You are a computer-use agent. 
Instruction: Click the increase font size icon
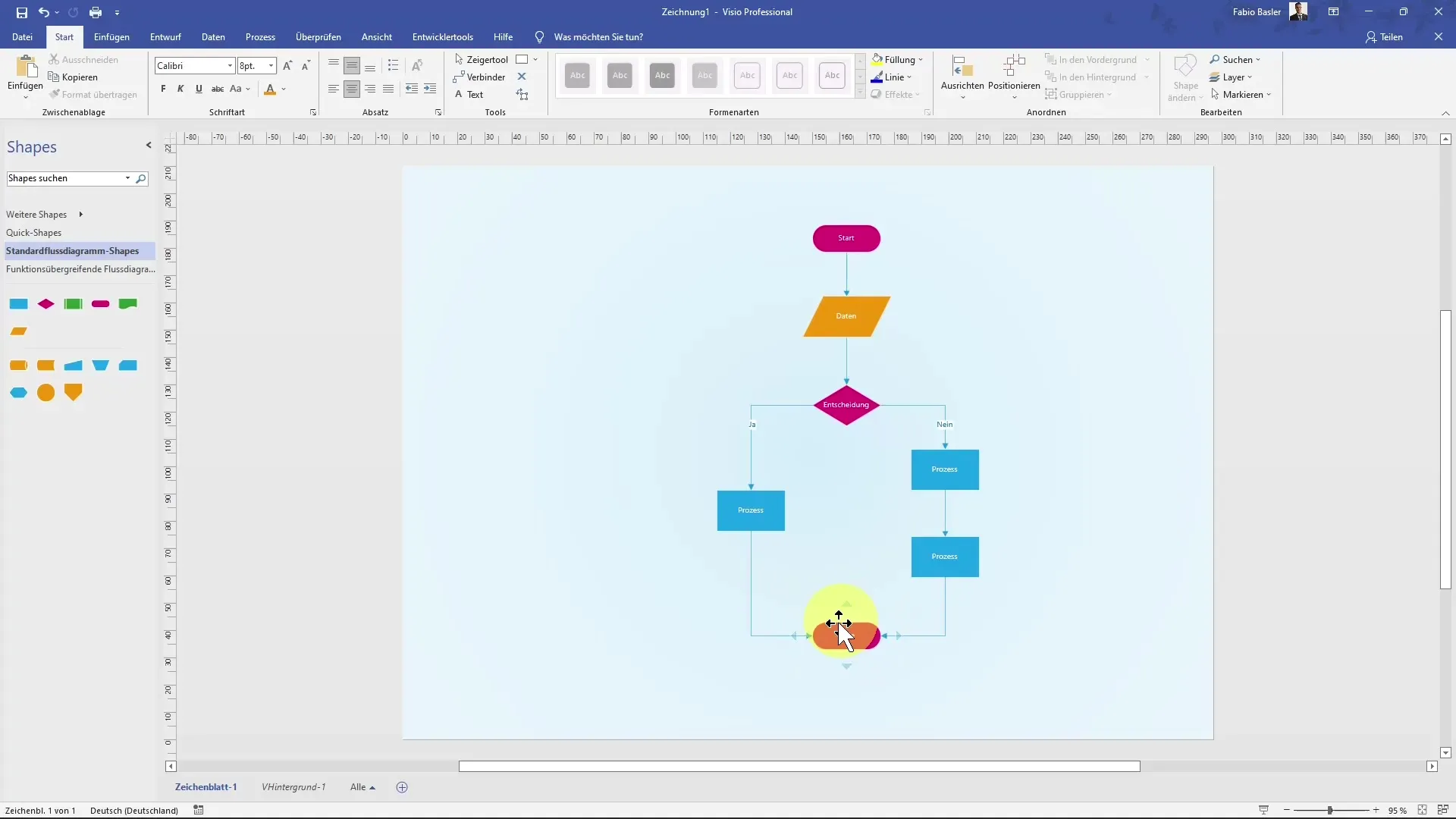287,66
